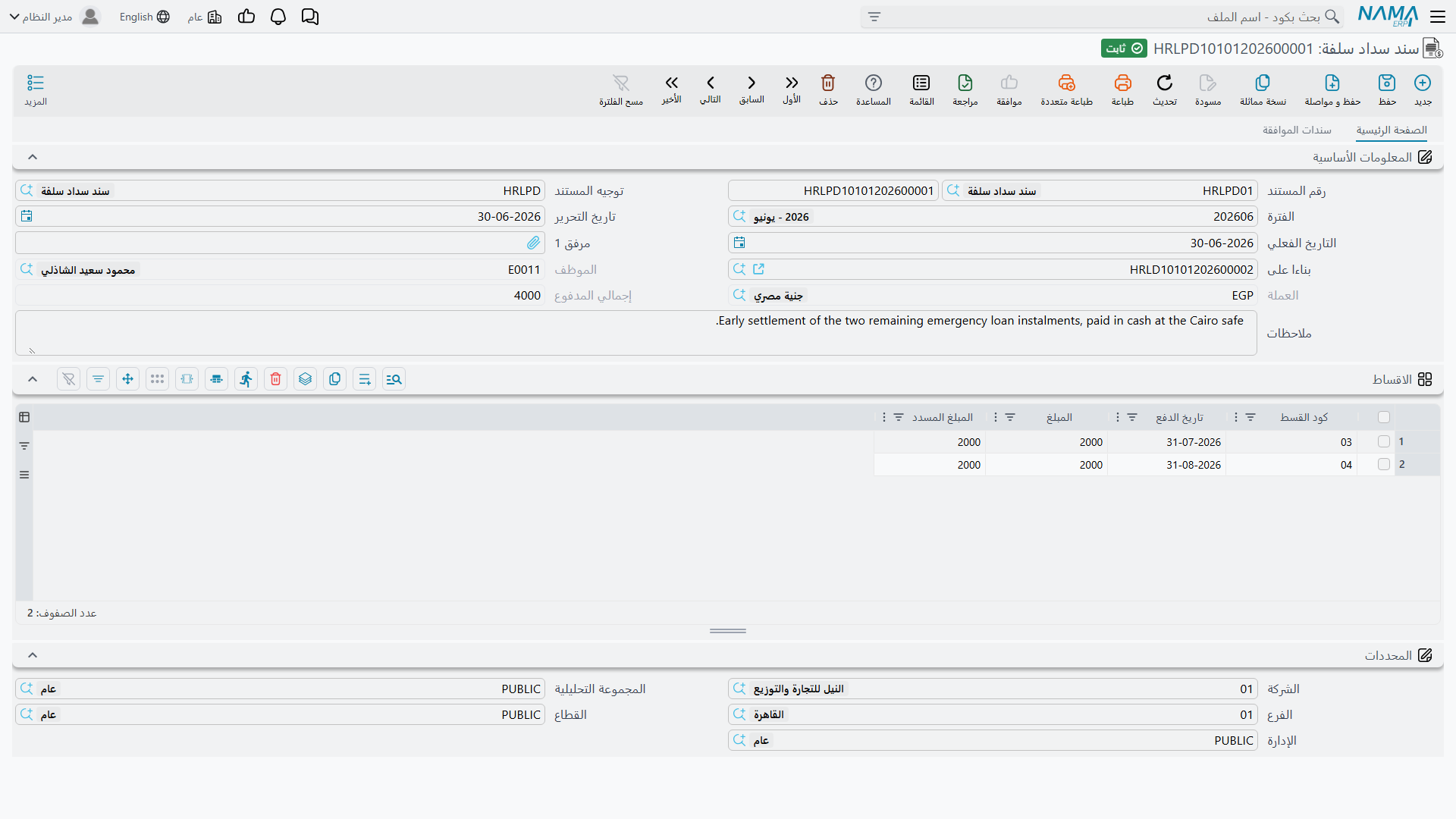Click the red delete-row icon in instalments toolbar

(x=276, y=379)
